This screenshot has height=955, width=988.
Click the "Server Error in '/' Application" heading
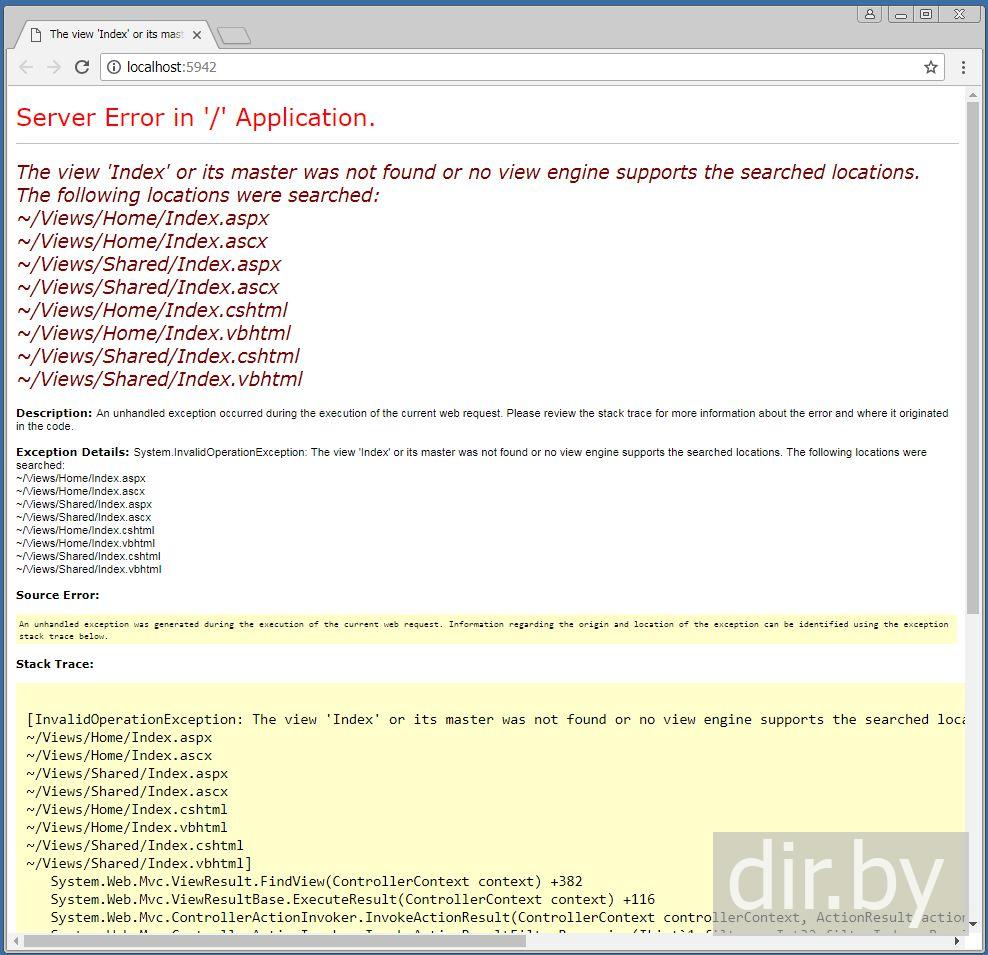196,118
